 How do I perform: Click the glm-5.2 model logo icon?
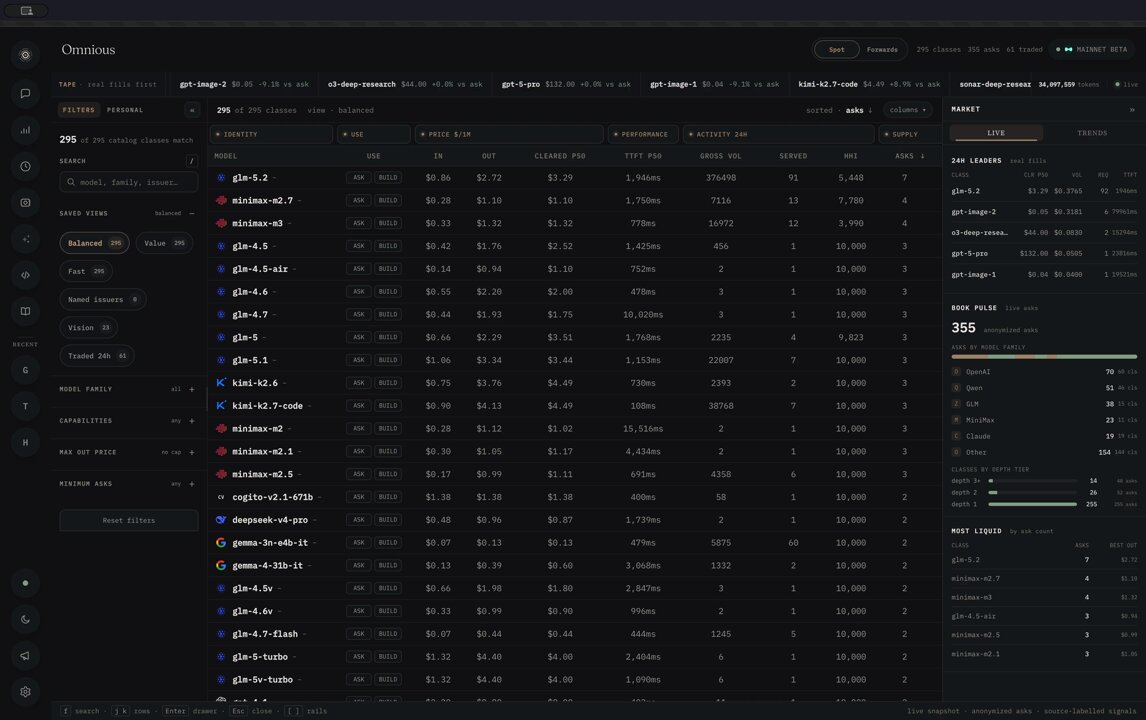pyautogui.click(x=221, y=178)
